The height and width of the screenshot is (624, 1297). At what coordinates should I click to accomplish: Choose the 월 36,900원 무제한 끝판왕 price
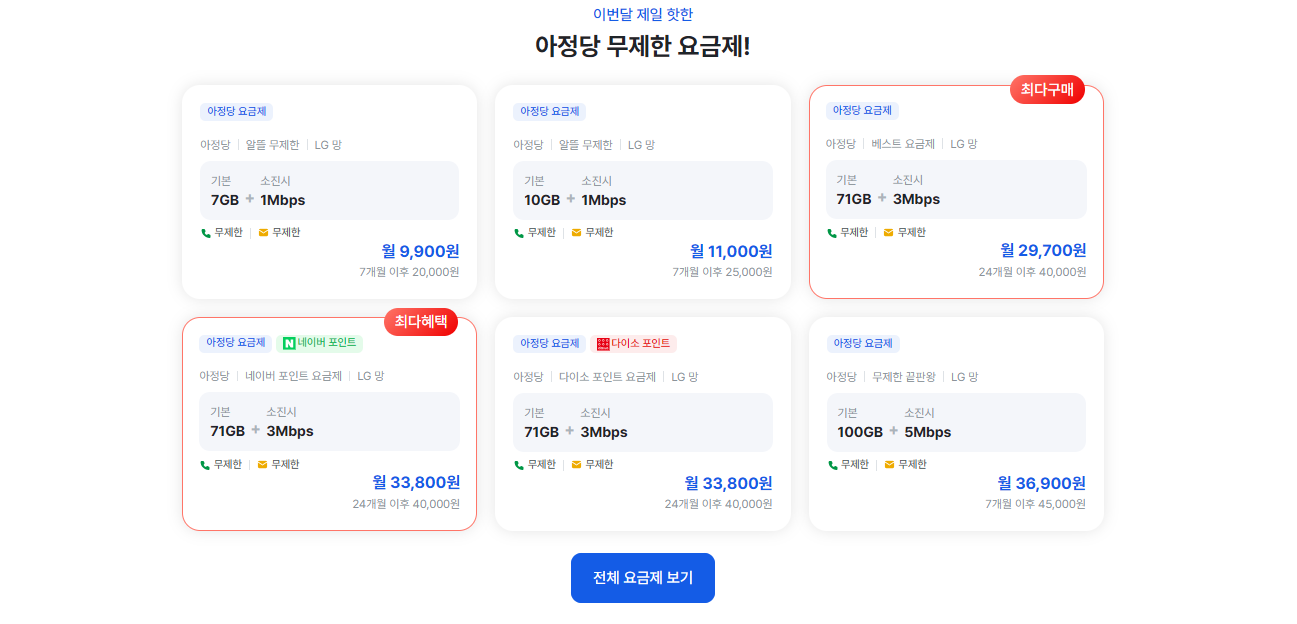(x=1042, y=483)
